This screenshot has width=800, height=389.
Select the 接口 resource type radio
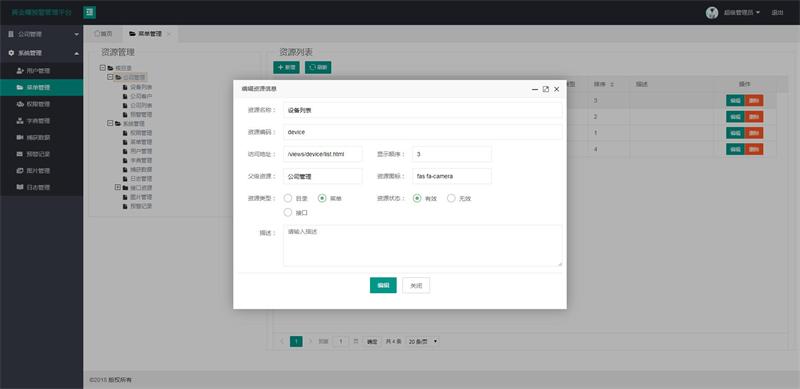click(x=288, y=212)
